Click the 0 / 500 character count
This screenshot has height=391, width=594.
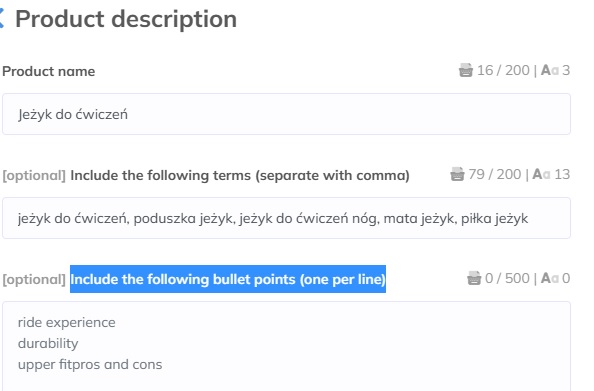[507, 278]
